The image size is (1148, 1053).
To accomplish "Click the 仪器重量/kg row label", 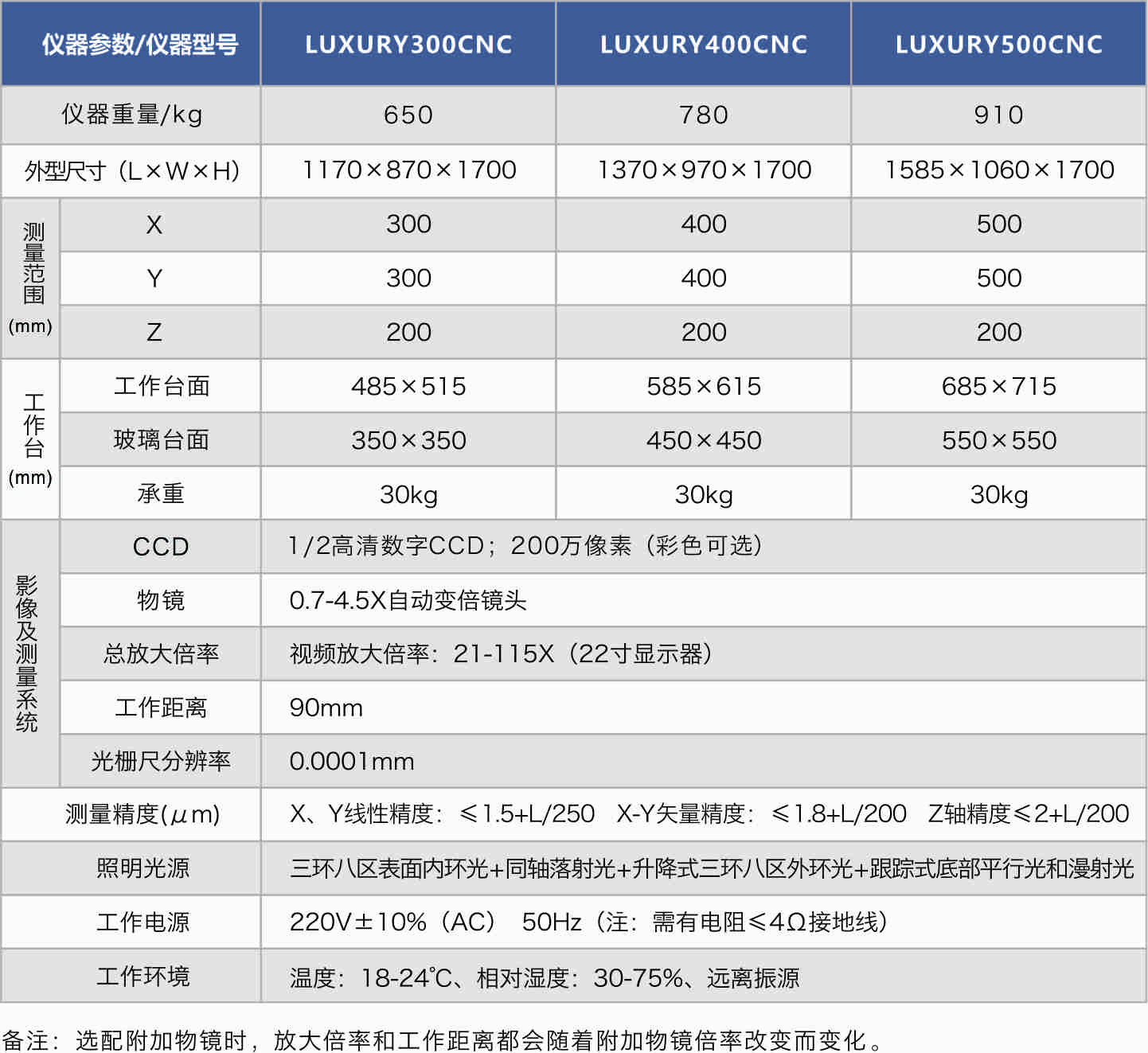I will [131, 115].
